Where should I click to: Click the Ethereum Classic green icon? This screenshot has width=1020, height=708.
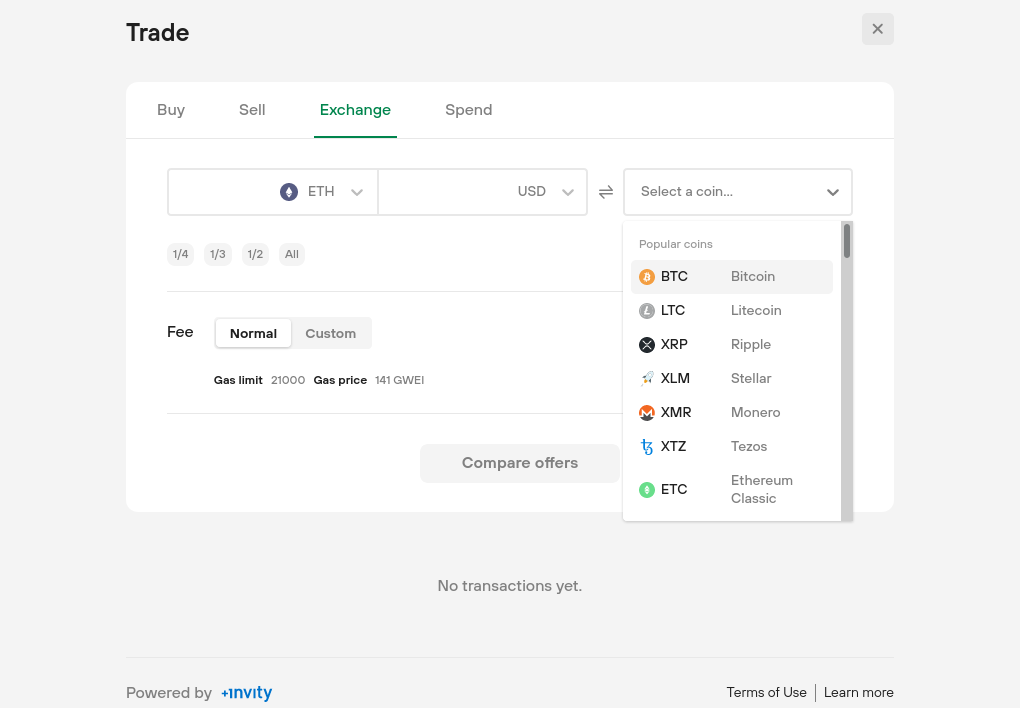[x=647, y=490]
